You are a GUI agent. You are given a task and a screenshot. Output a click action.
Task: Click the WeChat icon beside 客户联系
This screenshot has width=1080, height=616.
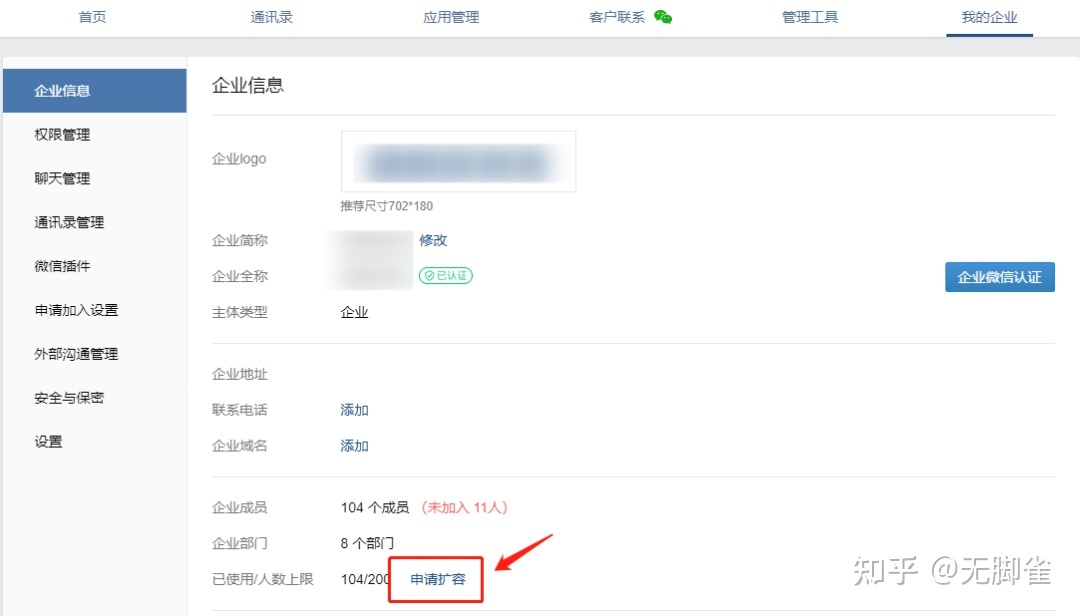(x=663, y=17)
